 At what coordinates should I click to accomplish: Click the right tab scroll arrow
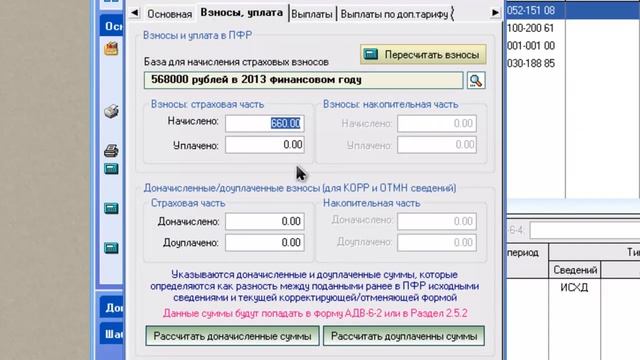(495, 13)
